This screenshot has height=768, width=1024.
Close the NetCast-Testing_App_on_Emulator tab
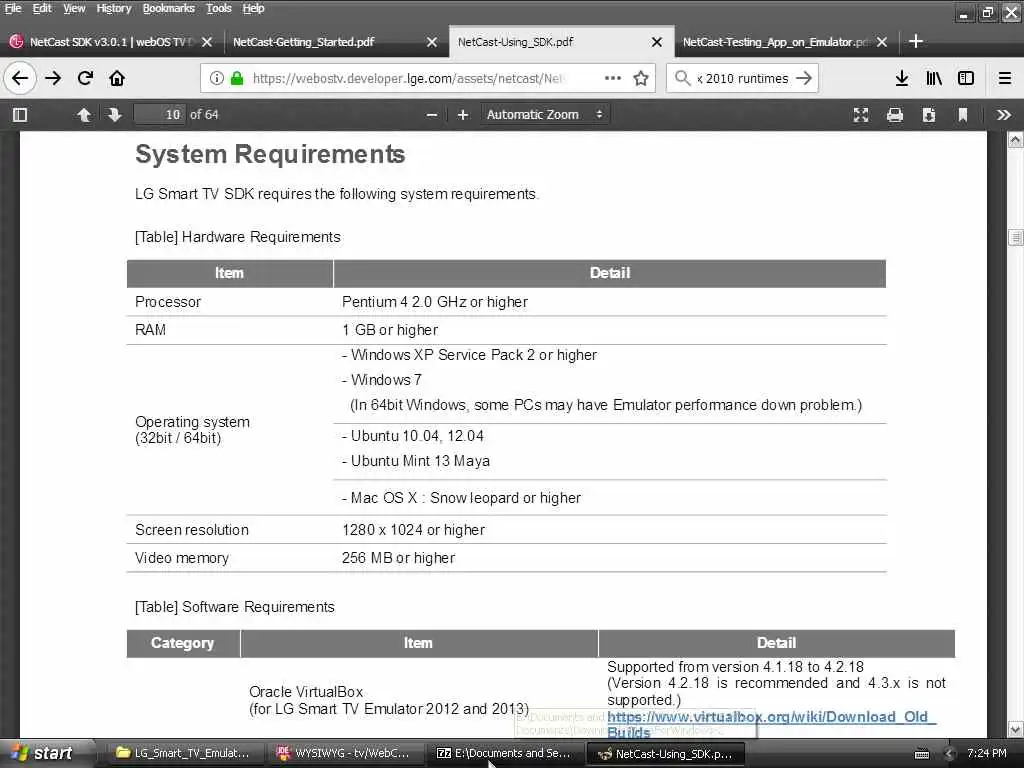(x=882, y=42)
